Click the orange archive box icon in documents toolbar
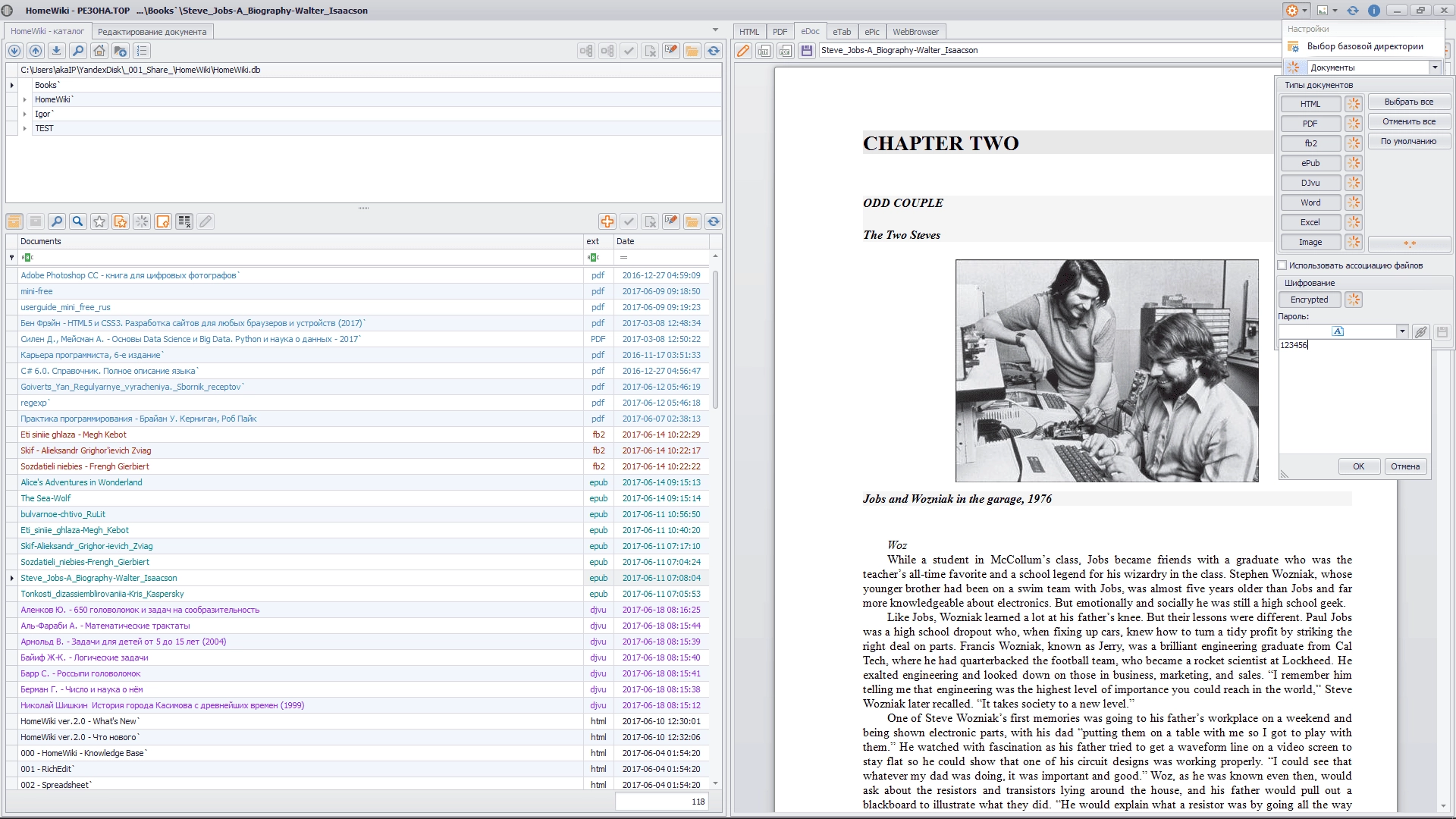The height and width of the screenshot is (819, 1456). [x=14, y=221]
